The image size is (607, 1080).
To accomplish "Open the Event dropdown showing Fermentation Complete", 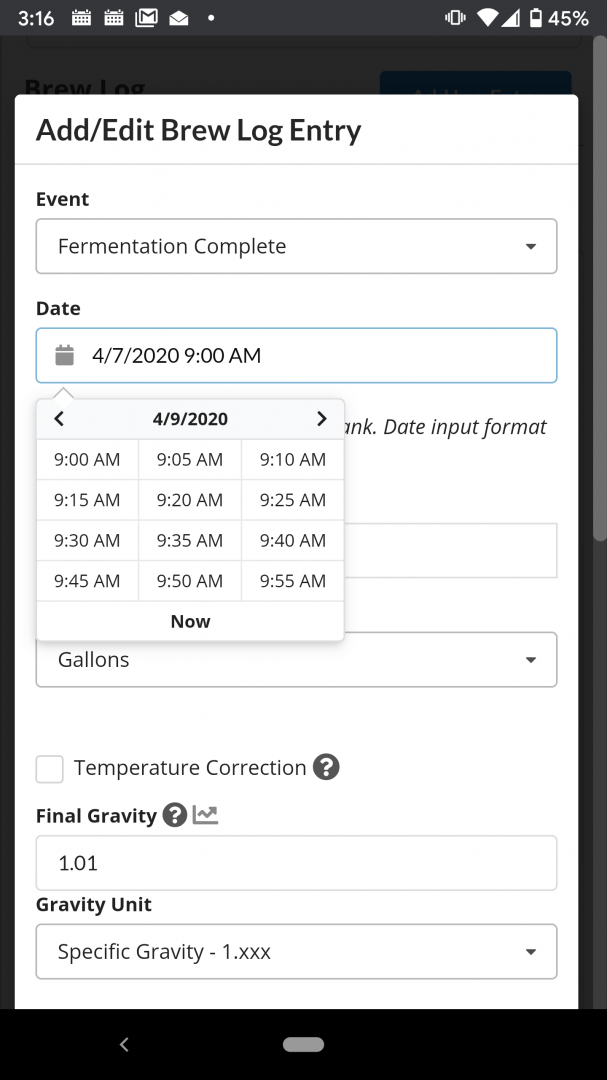I will (x=296, y=246).
